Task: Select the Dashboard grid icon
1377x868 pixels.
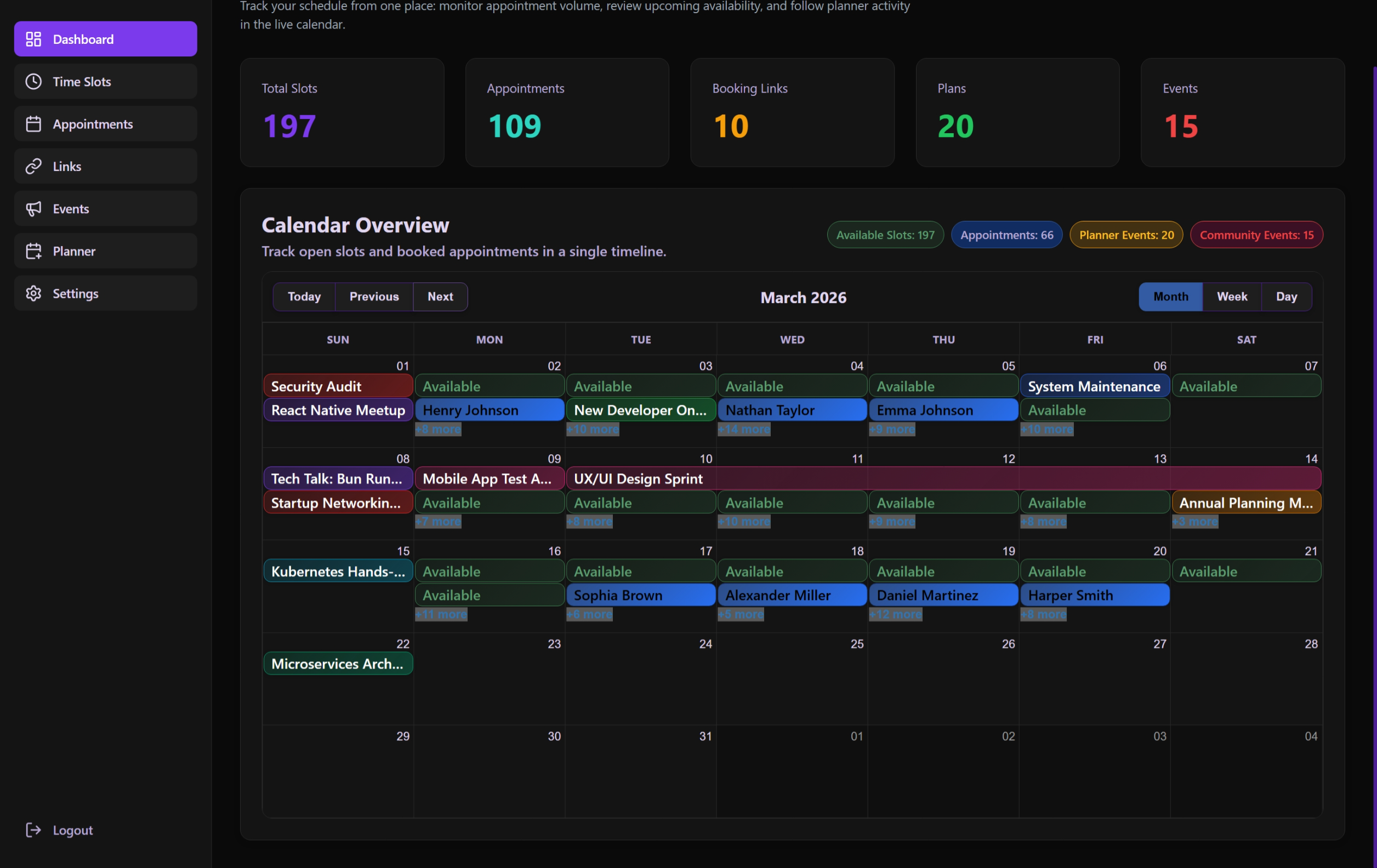Action: pos(33,38)
